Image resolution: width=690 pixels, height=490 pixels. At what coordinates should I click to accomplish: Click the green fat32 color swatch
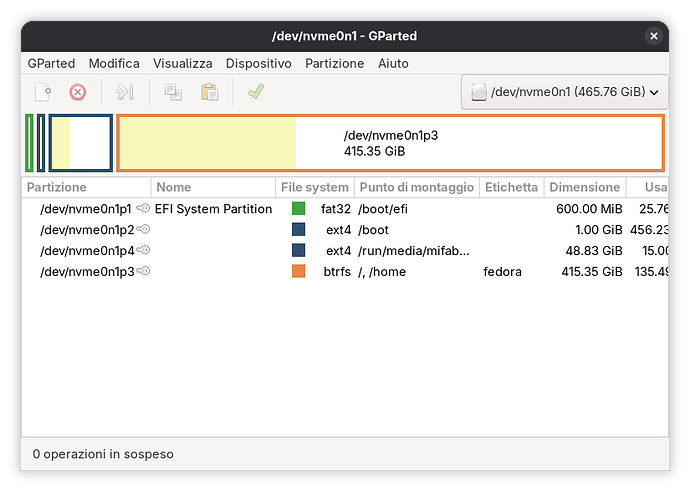(298, 208)
